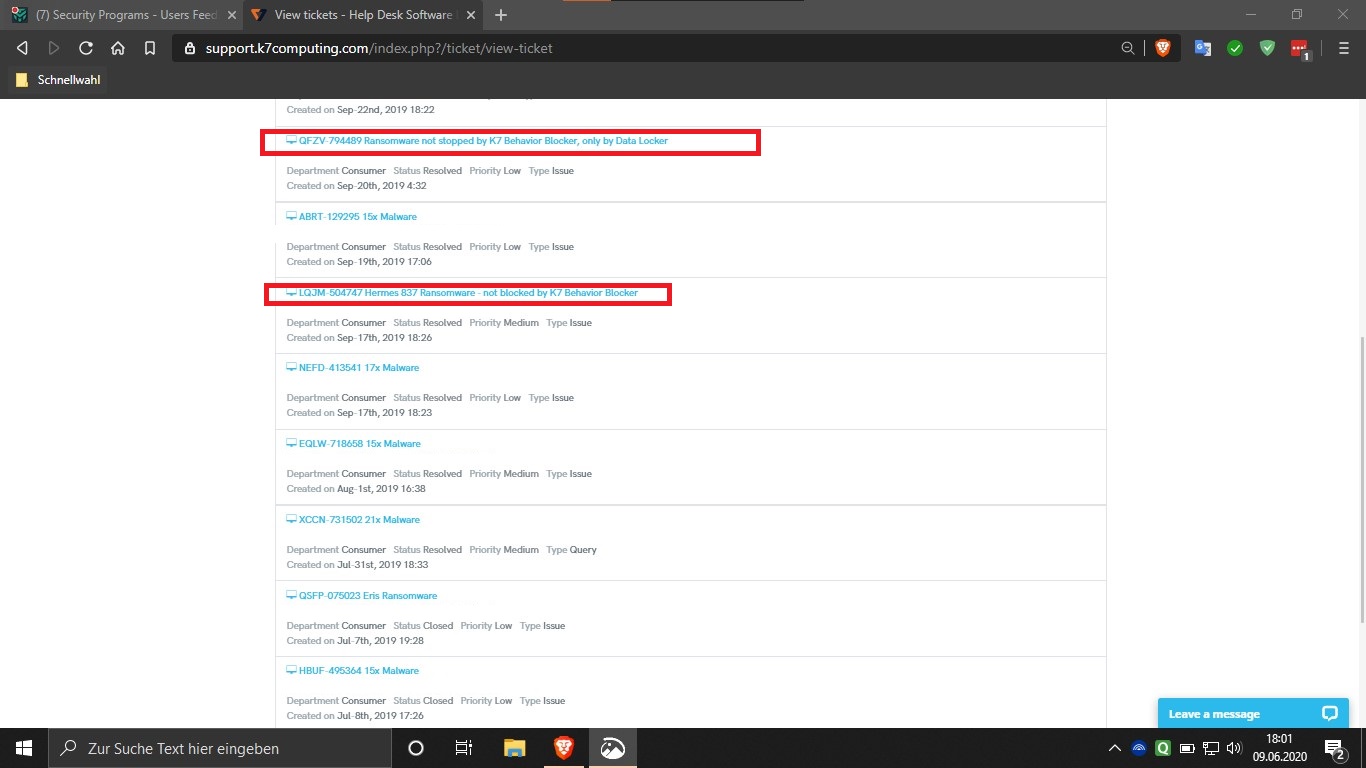Screen dimensions: 1366x768
Task: Reload the current page
Action: (x=86, y=48)
